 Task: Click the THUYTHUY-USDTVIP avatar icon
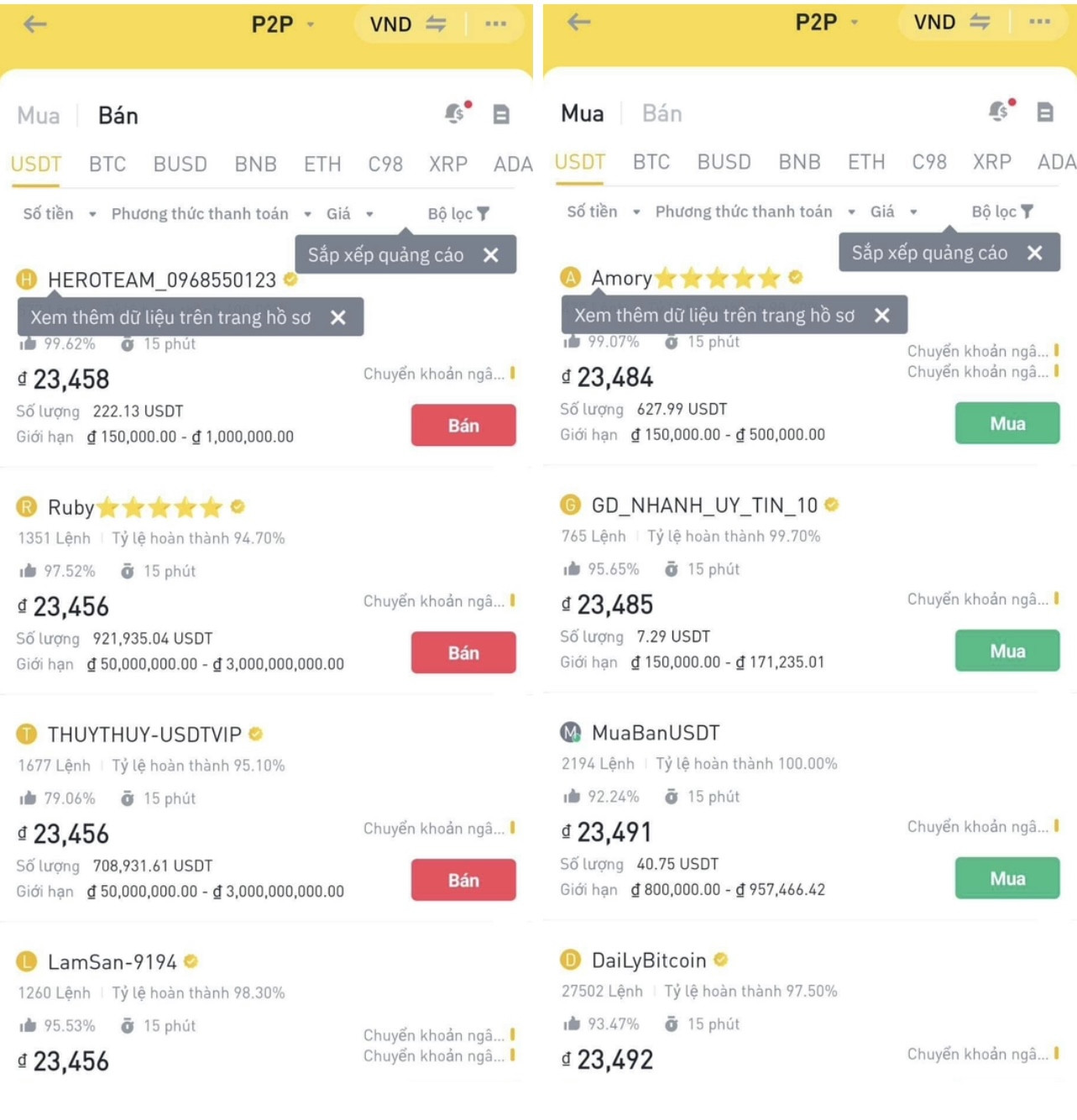(27, 734)
